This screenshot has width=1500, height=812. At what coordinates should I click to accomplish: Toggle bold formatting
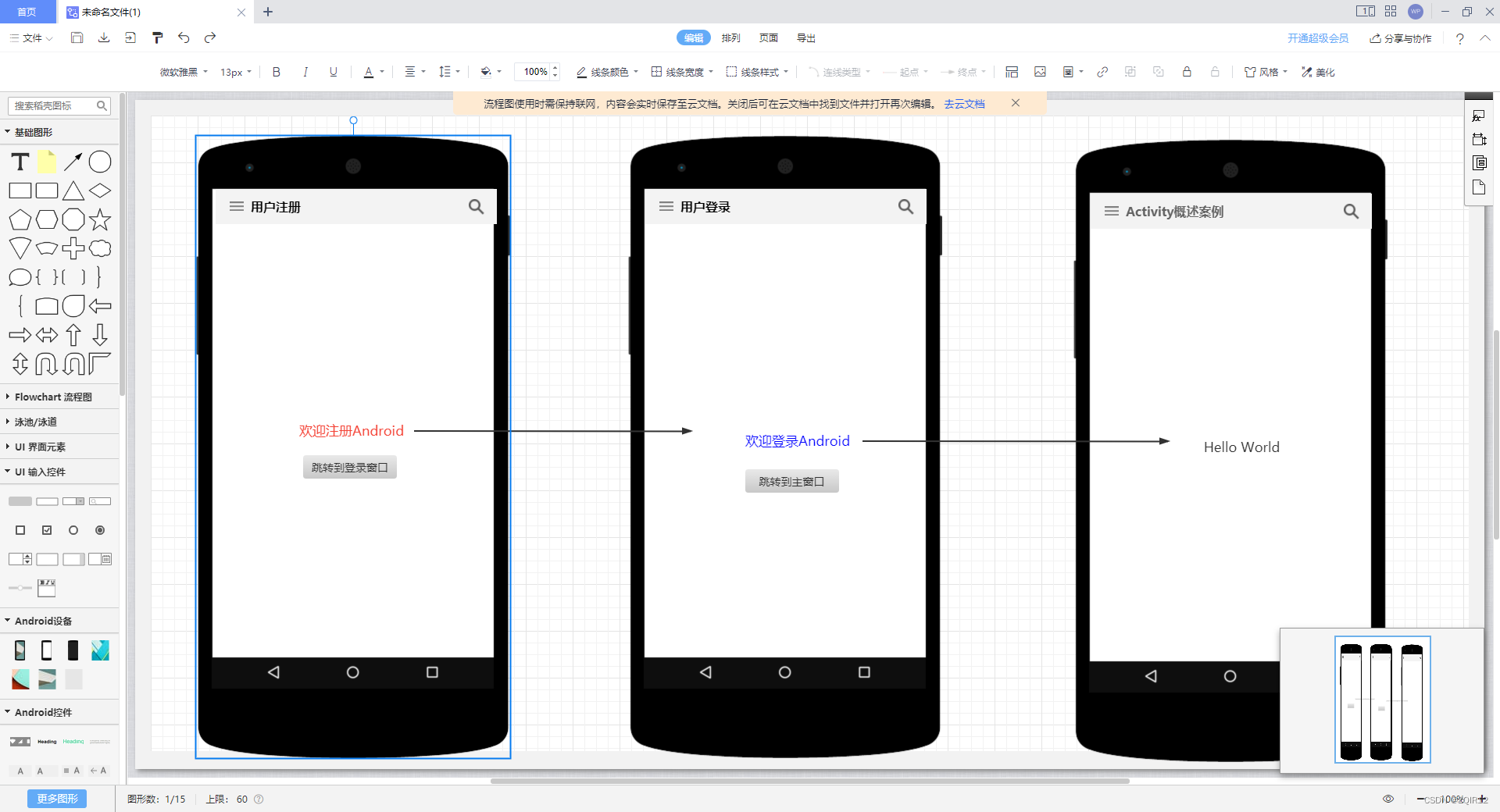[276, 72]
